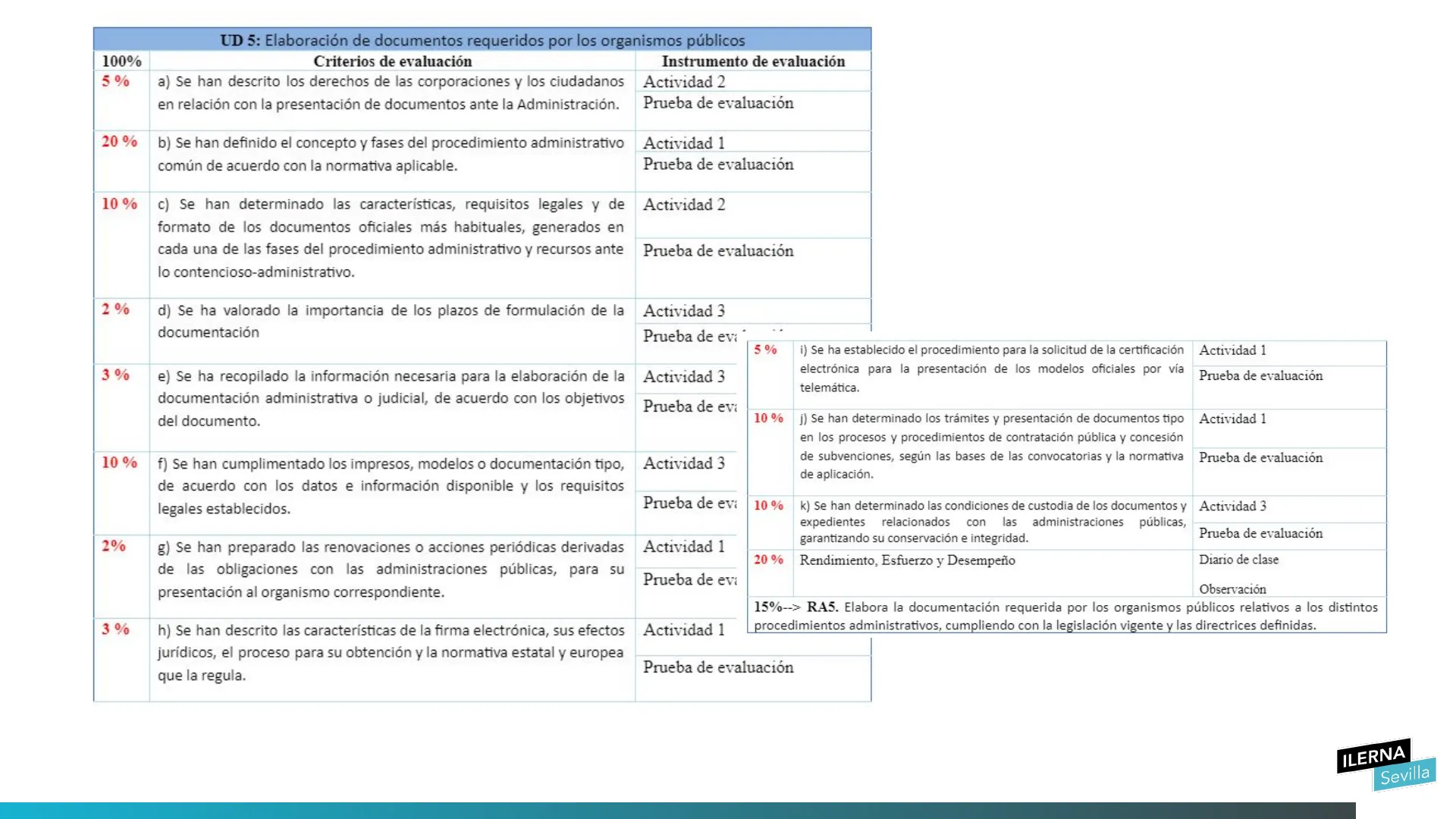1456x819 pixels.
Task: Click the RA5 summary text row
Action: 1065,616
